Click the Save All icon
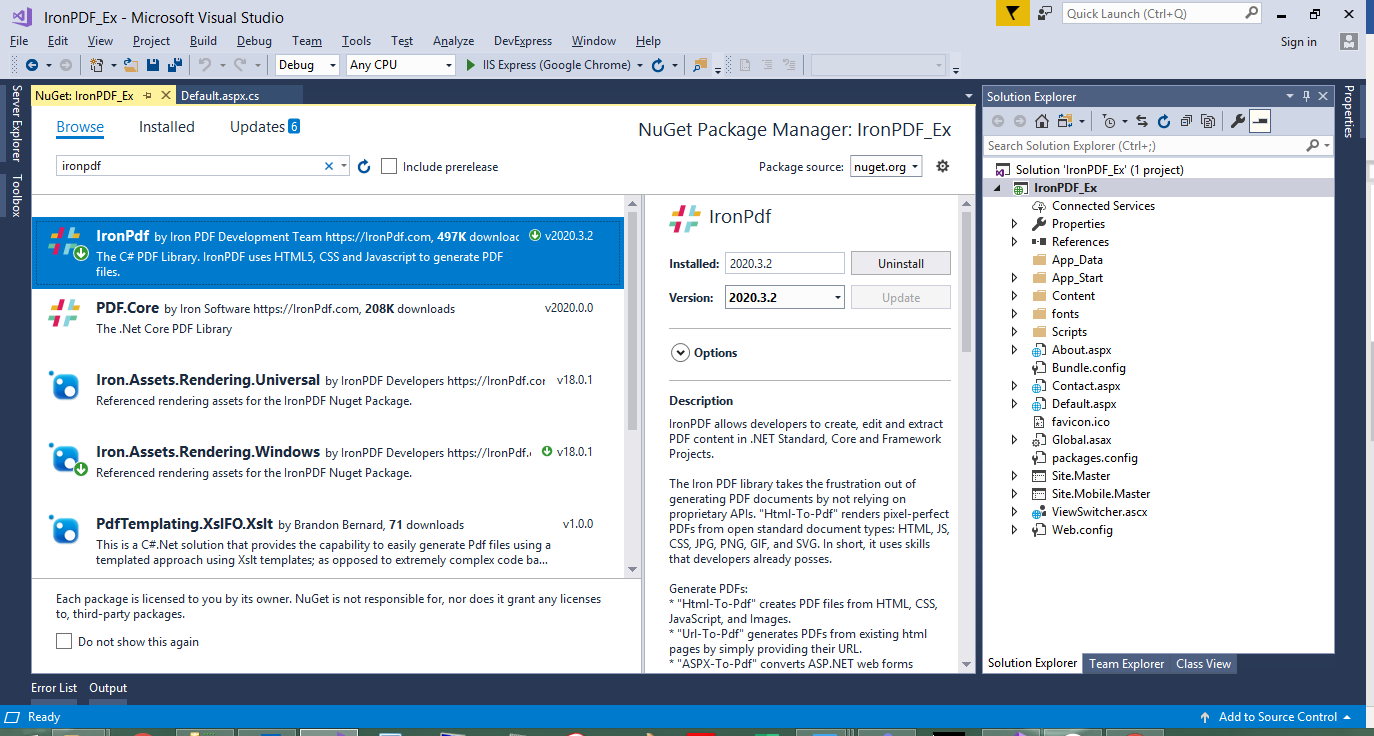The image size is (1374, 736). click(175, 65)
